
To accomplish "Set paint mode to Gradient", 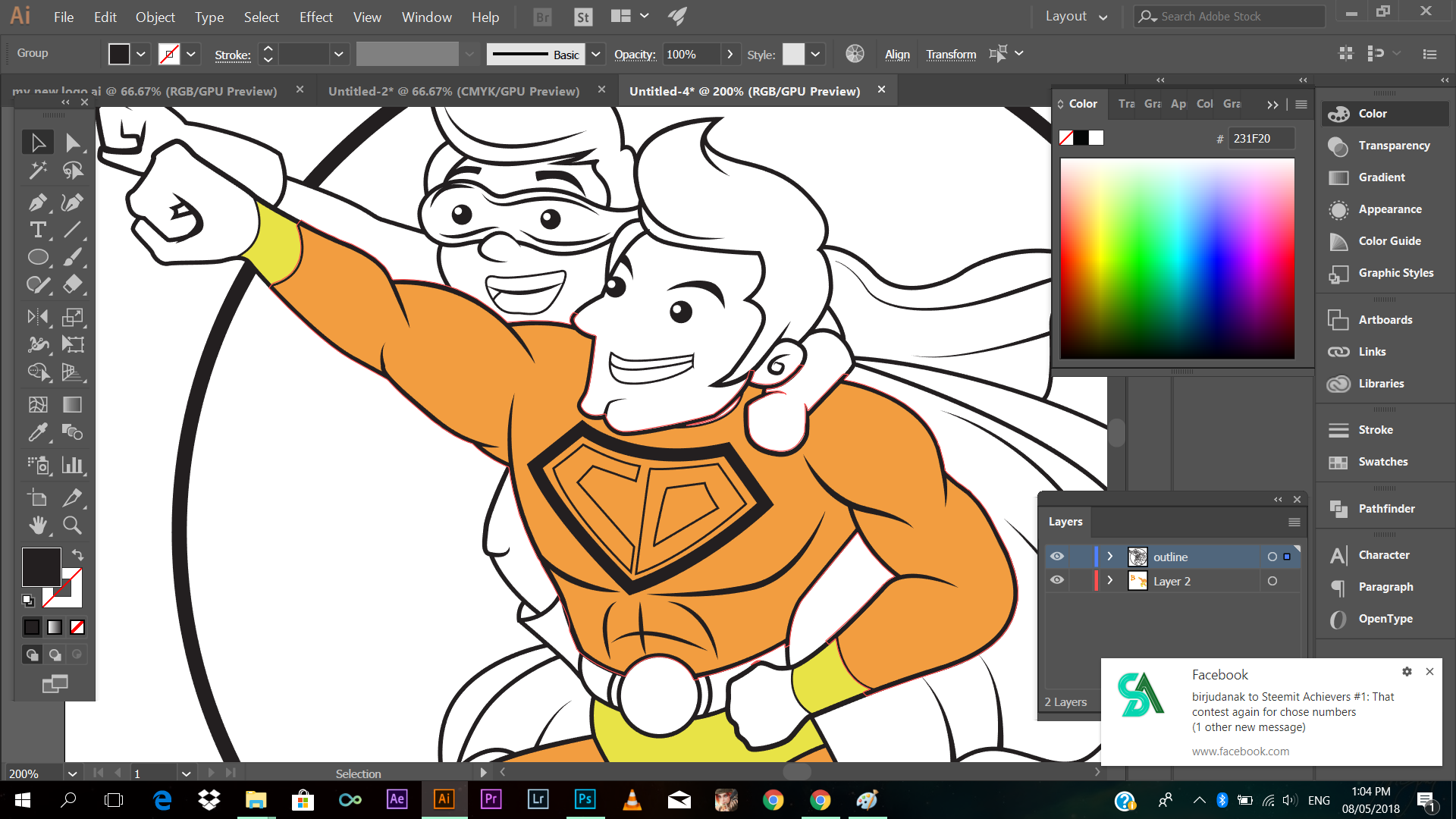I will coord(55,627).
